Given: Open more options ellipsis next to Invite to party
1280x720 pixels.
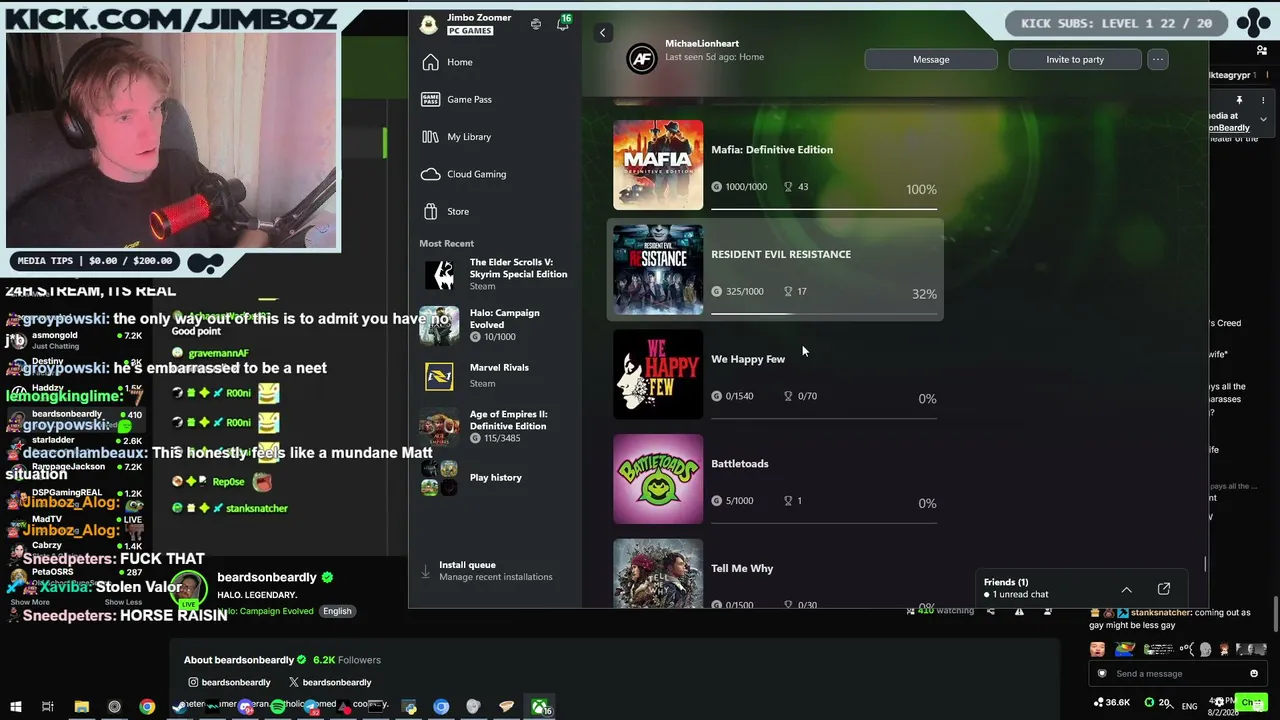Looking at the screenshot, I should pos(1158,59).
